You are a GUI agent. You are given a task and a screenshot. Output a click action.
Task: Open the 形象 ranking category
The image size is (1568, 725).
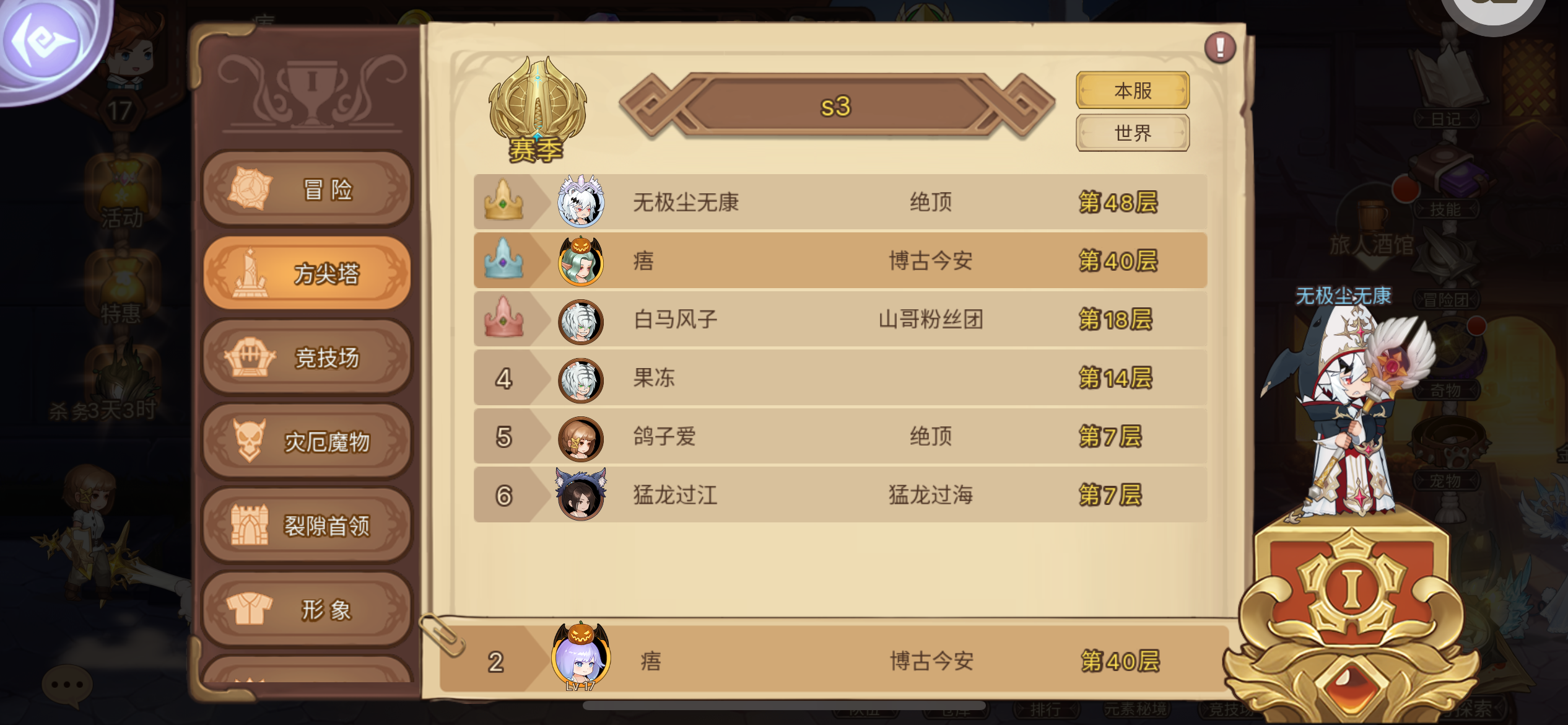(x=307, y=610)
